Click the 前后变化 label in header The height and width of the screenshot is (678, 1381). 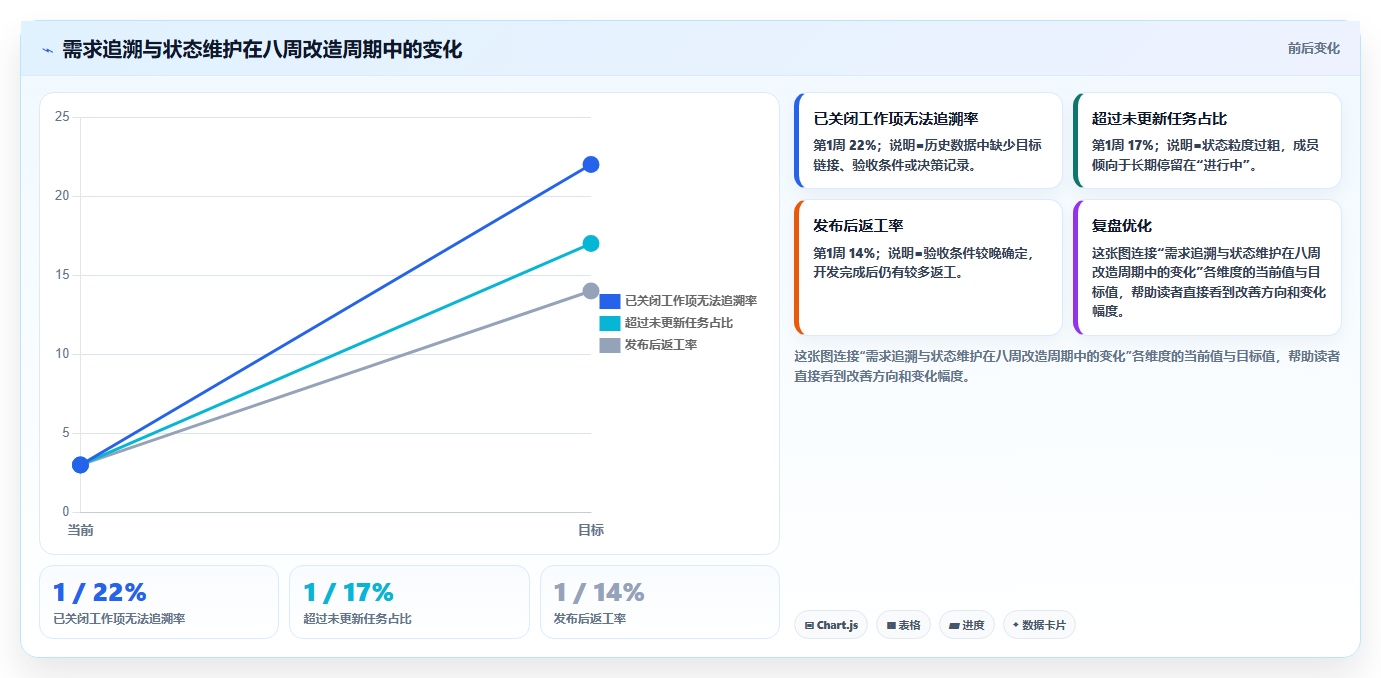click(1313, 48)
